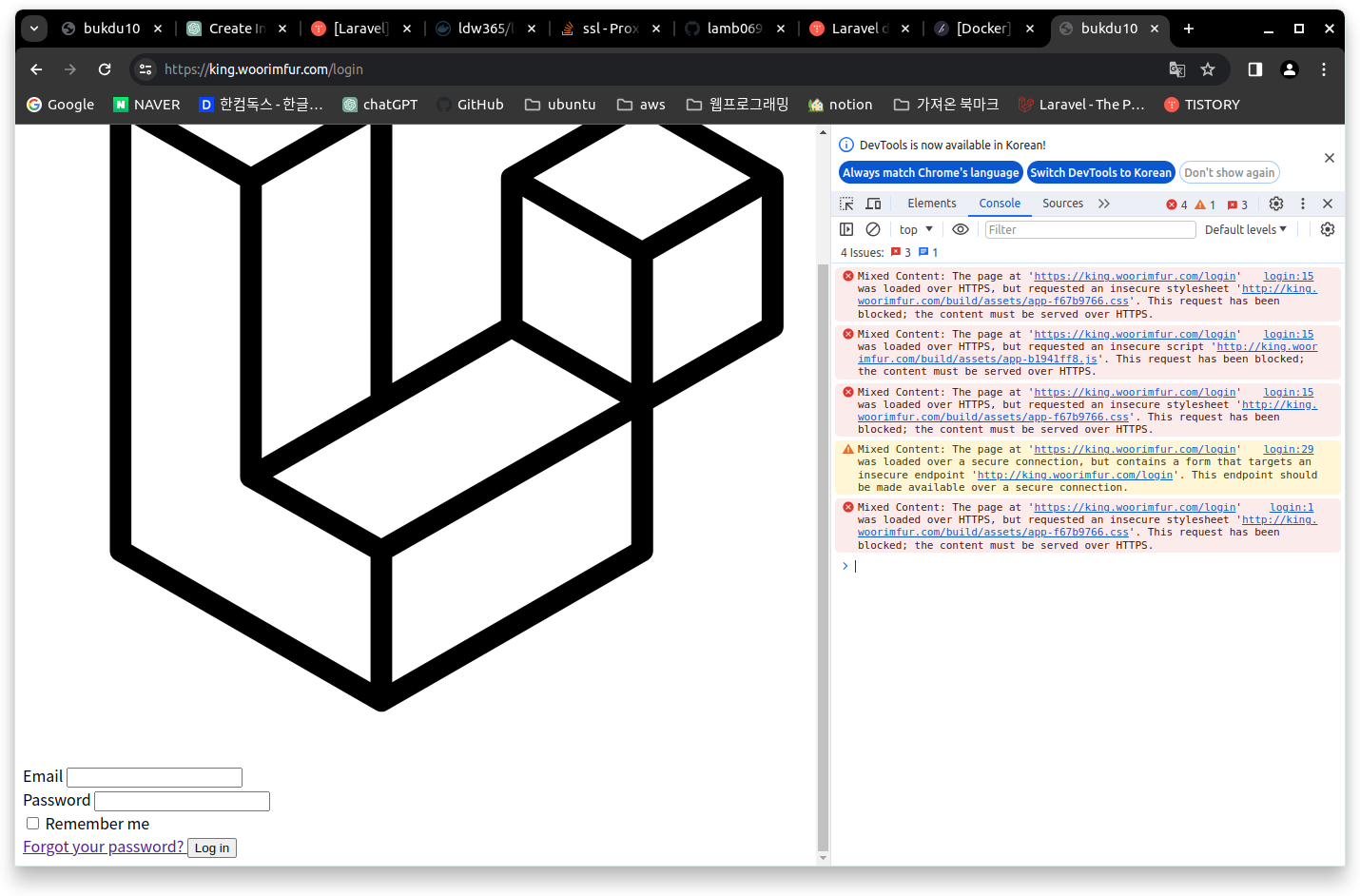Close the DevTools panel
Screen dimensions: 1360x896
coord(1328,204)
